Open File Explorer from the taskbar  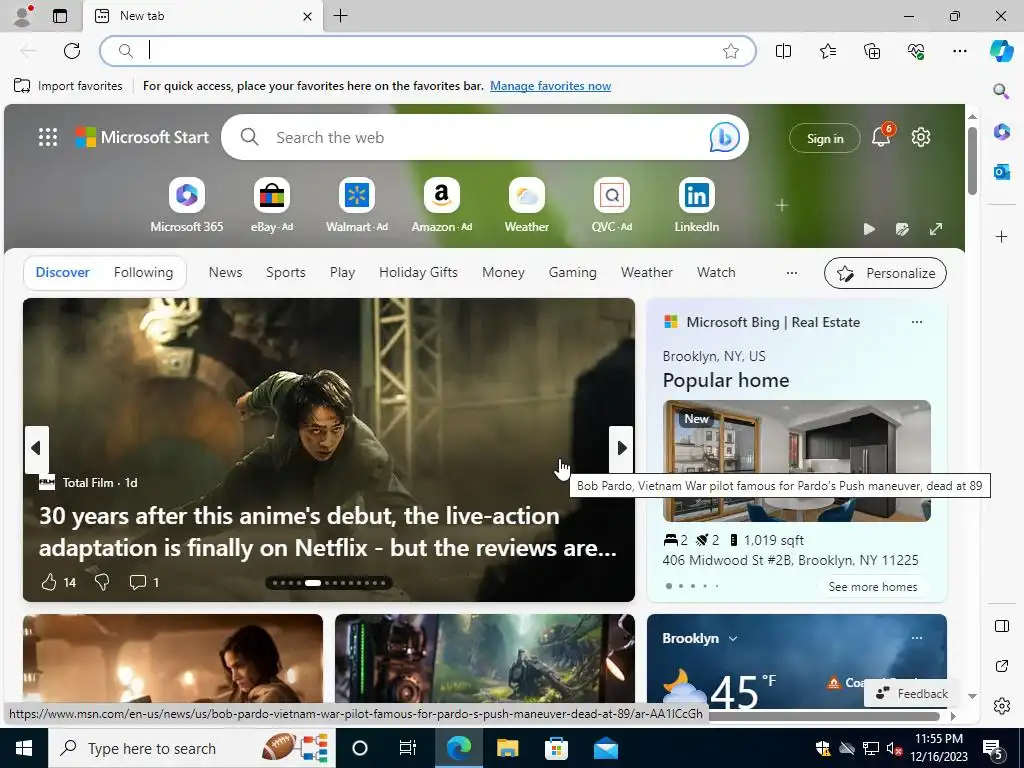pos(507,748)
